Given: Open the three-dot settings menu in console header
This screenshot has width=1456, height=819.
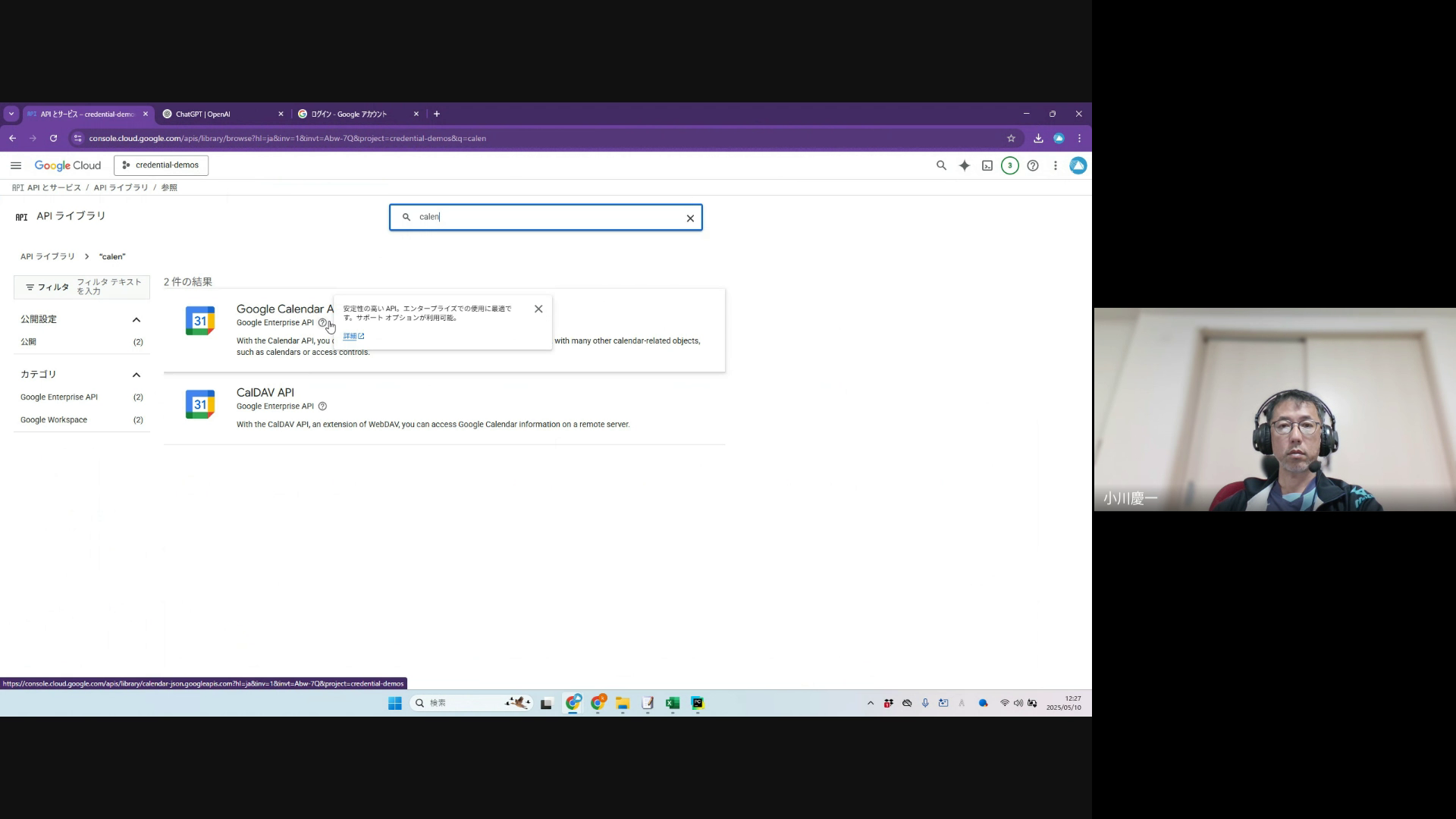Looking at the screenshot, I should point(1055,165).
